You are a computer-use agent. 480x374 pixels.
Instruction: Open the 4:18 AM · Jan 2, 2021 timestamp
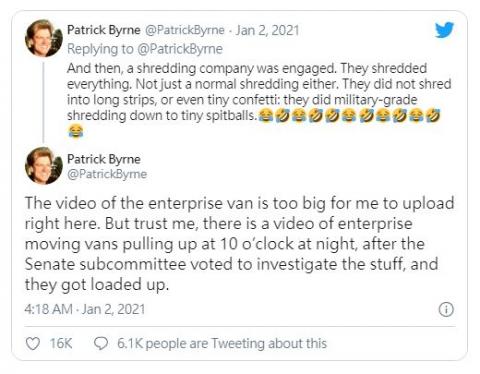(x=85, y=309)
